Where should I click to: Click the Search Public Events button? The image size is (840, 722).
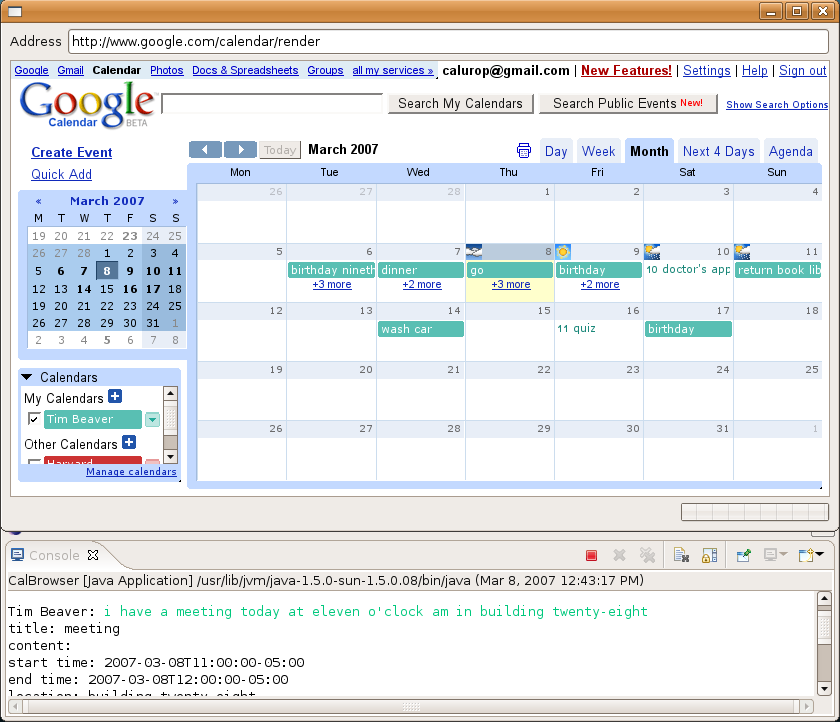point(627,103)
